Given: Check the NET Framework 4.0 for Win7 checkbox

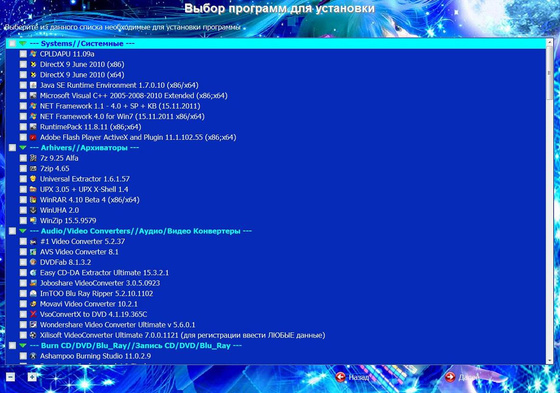Looking at the screenshot, I should pos(23,116).
